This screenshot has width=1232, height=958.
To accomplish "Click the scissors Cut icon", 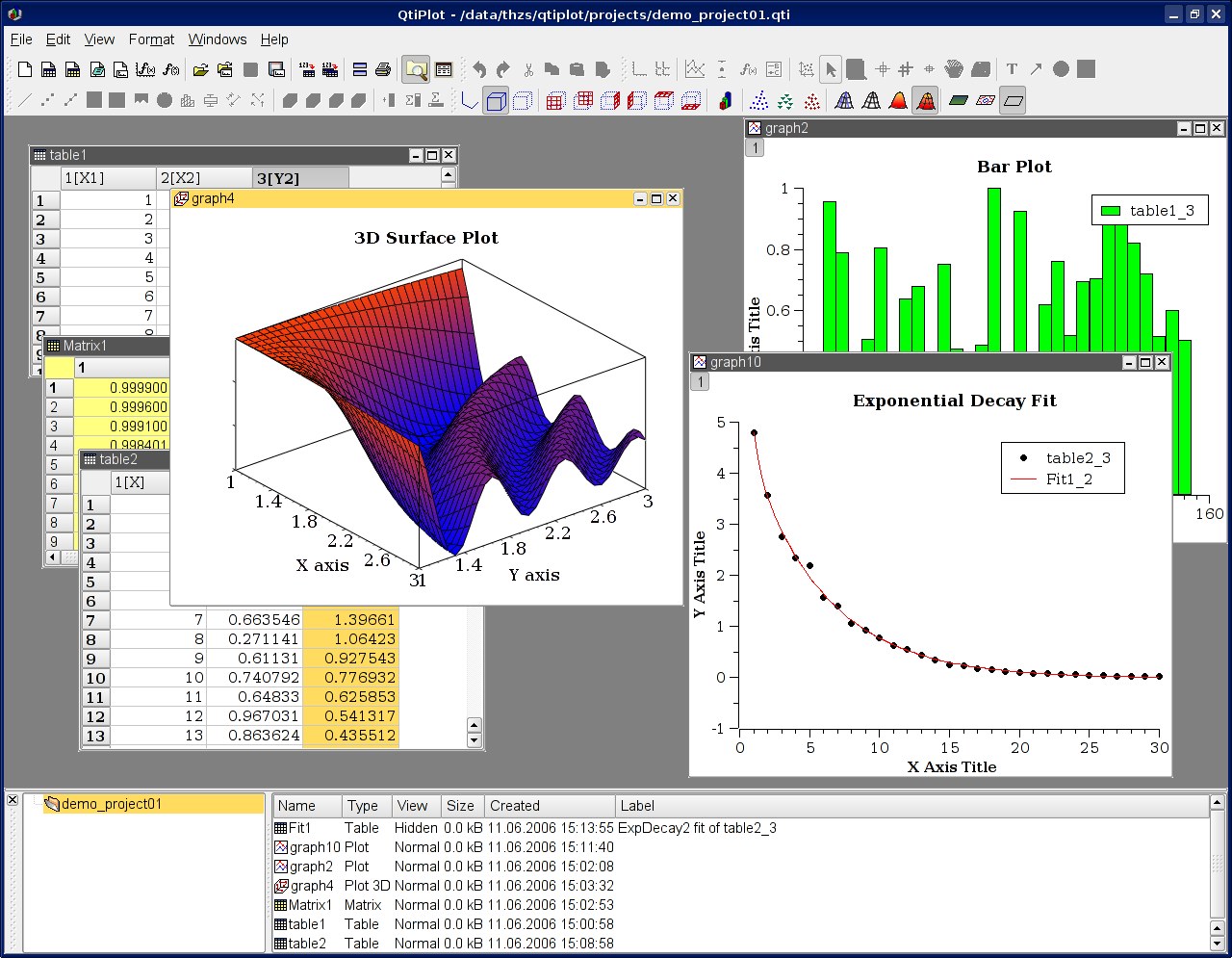I will (x=528, y=69).
